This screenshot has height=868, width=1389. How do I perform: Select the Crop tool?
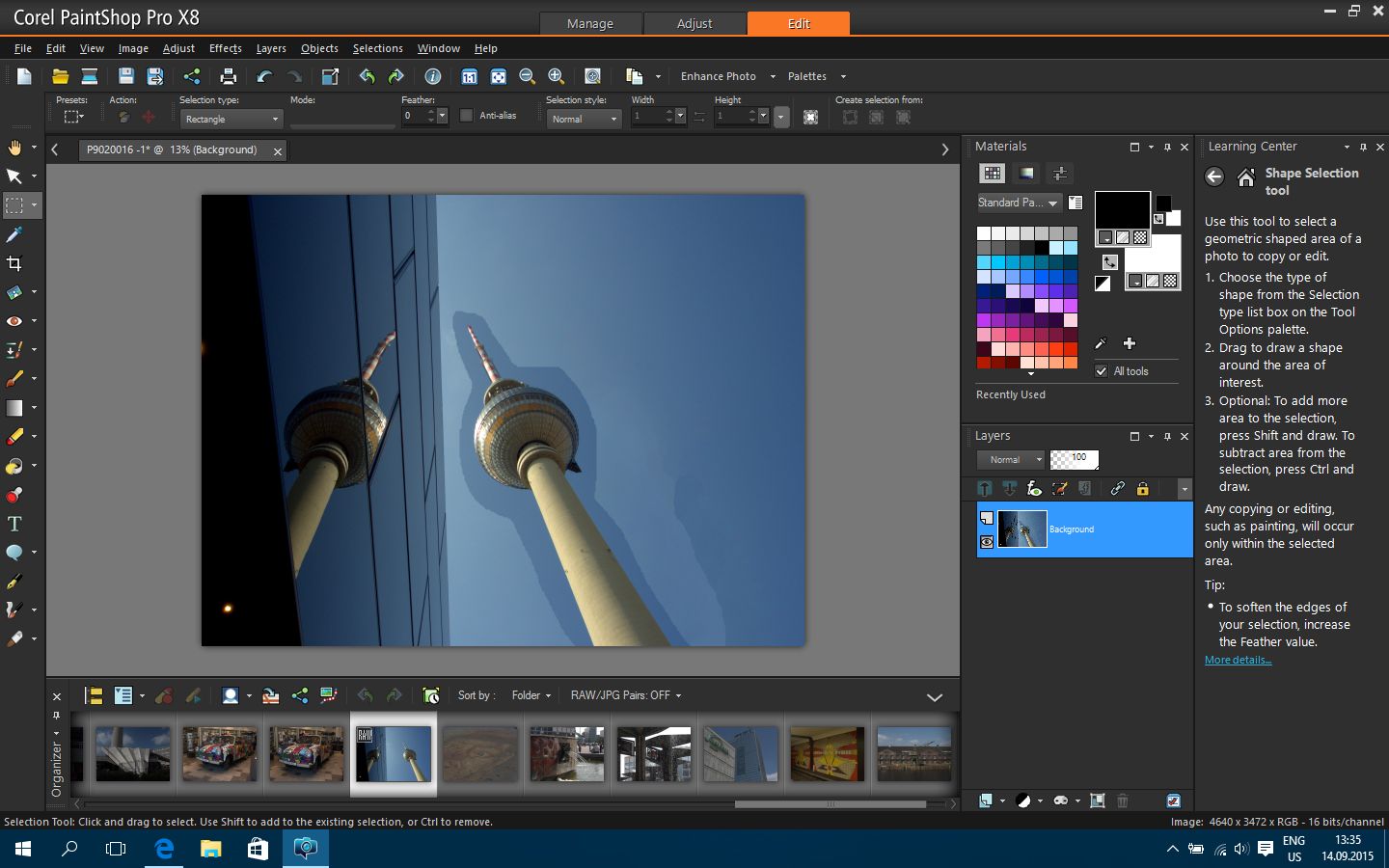pyautogui.click(x=14, y=263)
